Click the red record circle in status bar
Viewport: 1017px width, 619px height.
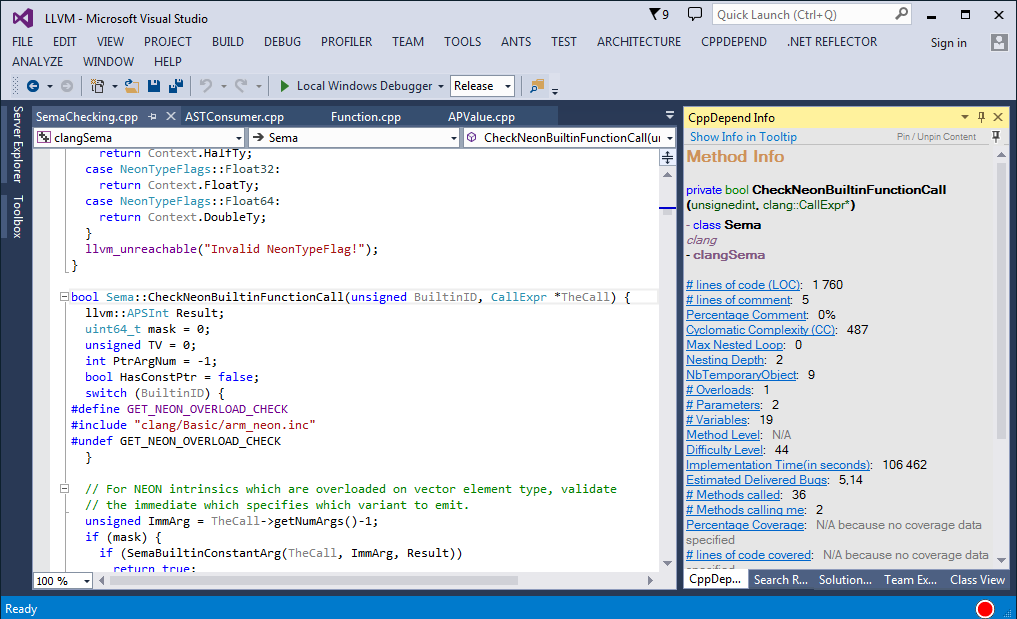985,609
